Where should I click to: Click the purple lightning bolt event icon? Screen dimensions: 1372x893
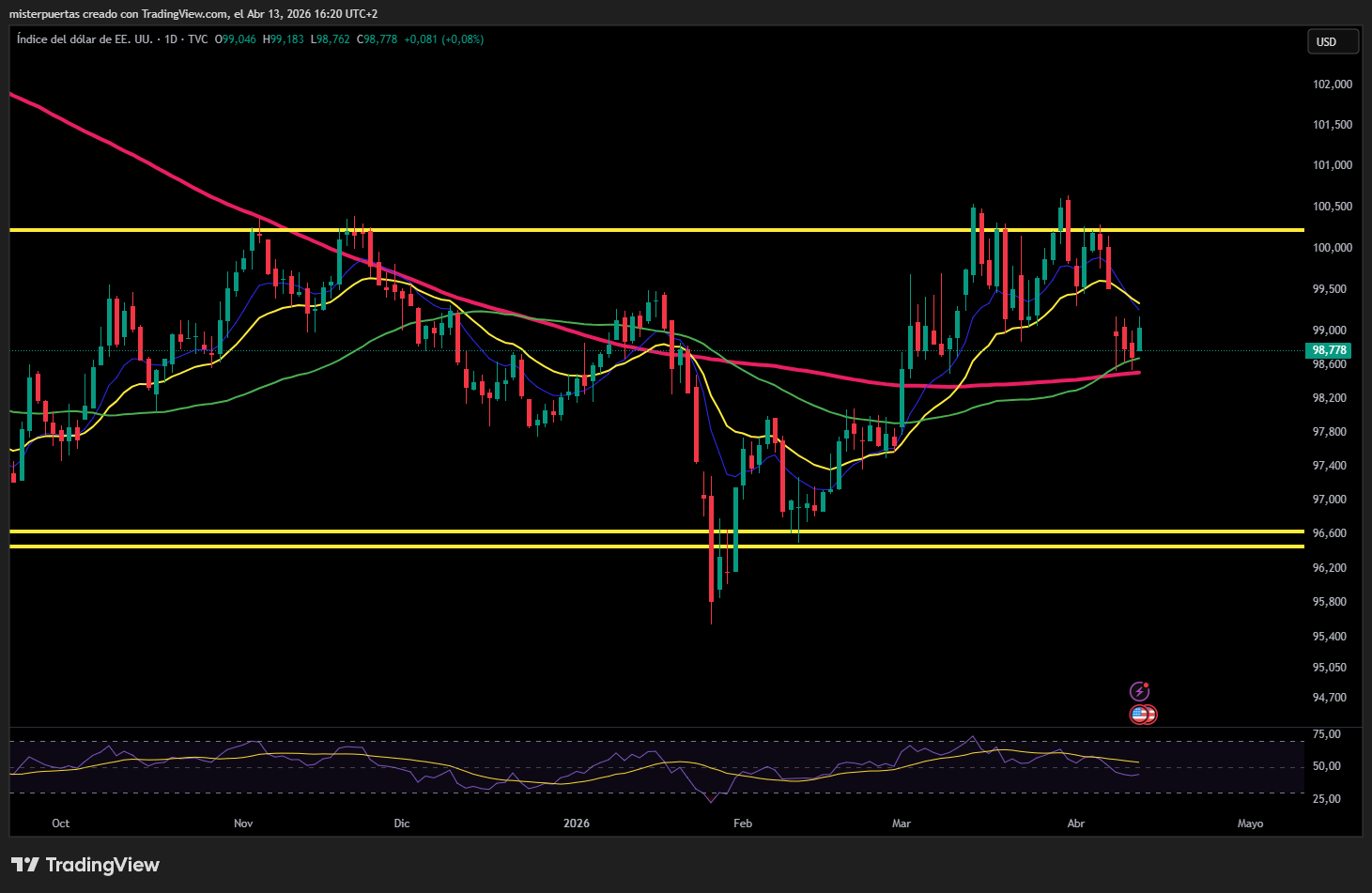pos(1139,692)
